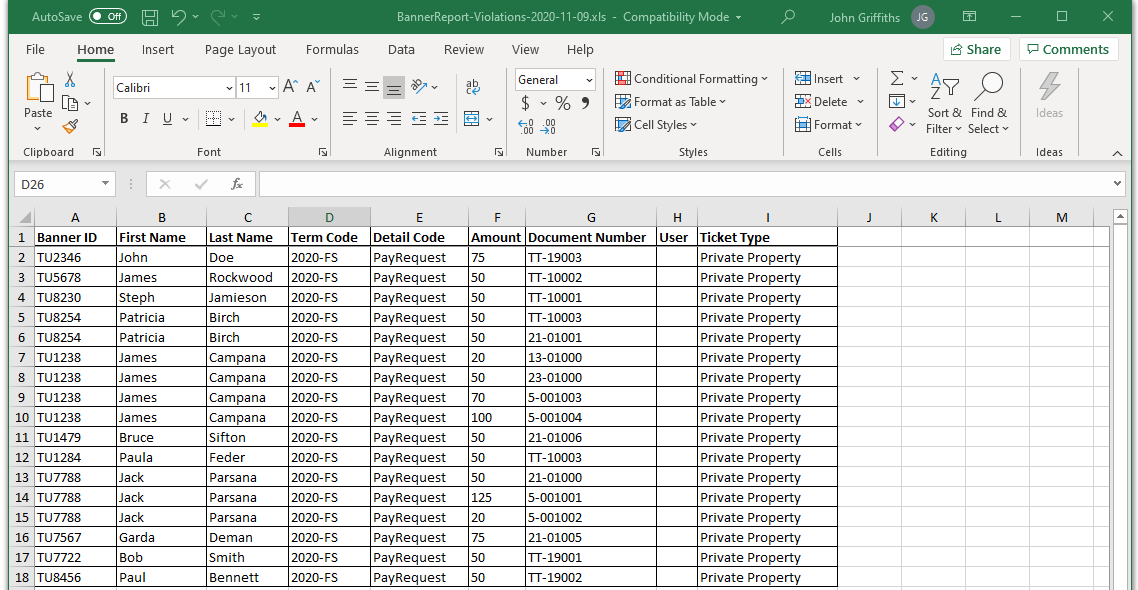
Task: Toggle Italic formatting
Action: (x=146, y=118)
